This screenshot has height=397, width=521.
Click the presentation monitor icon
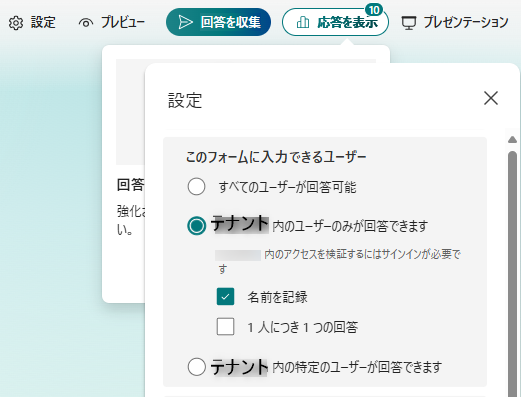coord(409,23)
